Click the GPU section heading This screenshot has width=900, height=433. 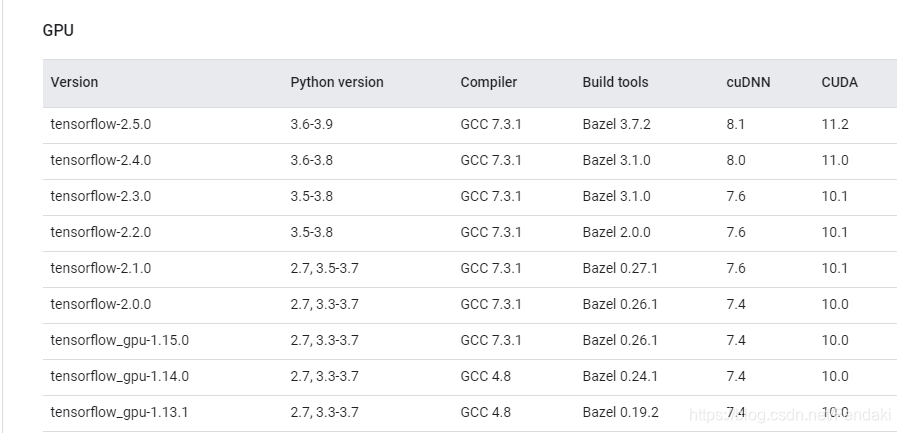coord(58,30)
